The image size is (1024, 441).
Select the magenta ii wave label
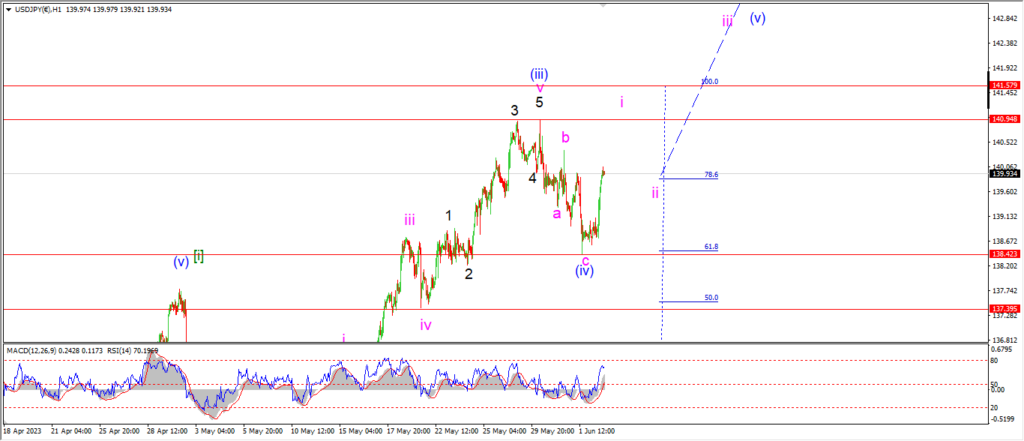pos(655,192)
